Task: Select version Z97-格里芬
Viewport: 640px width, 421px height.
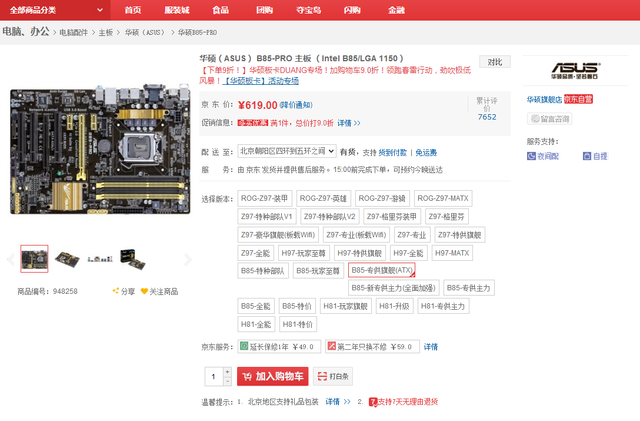Action: tap(447, 216)
